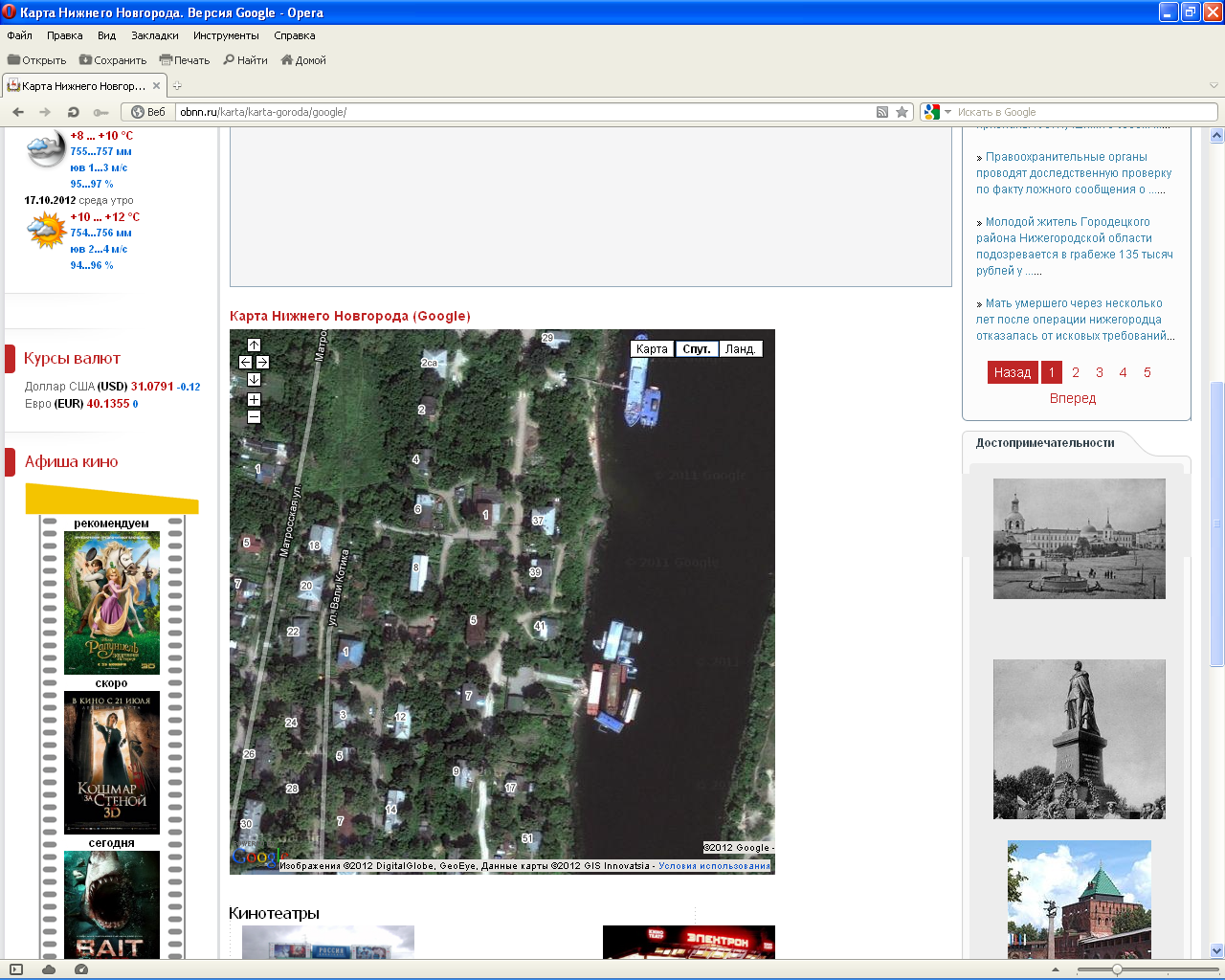Zoom out on the map
This screenshot has width=1225, height=980.
coord(254,416)
